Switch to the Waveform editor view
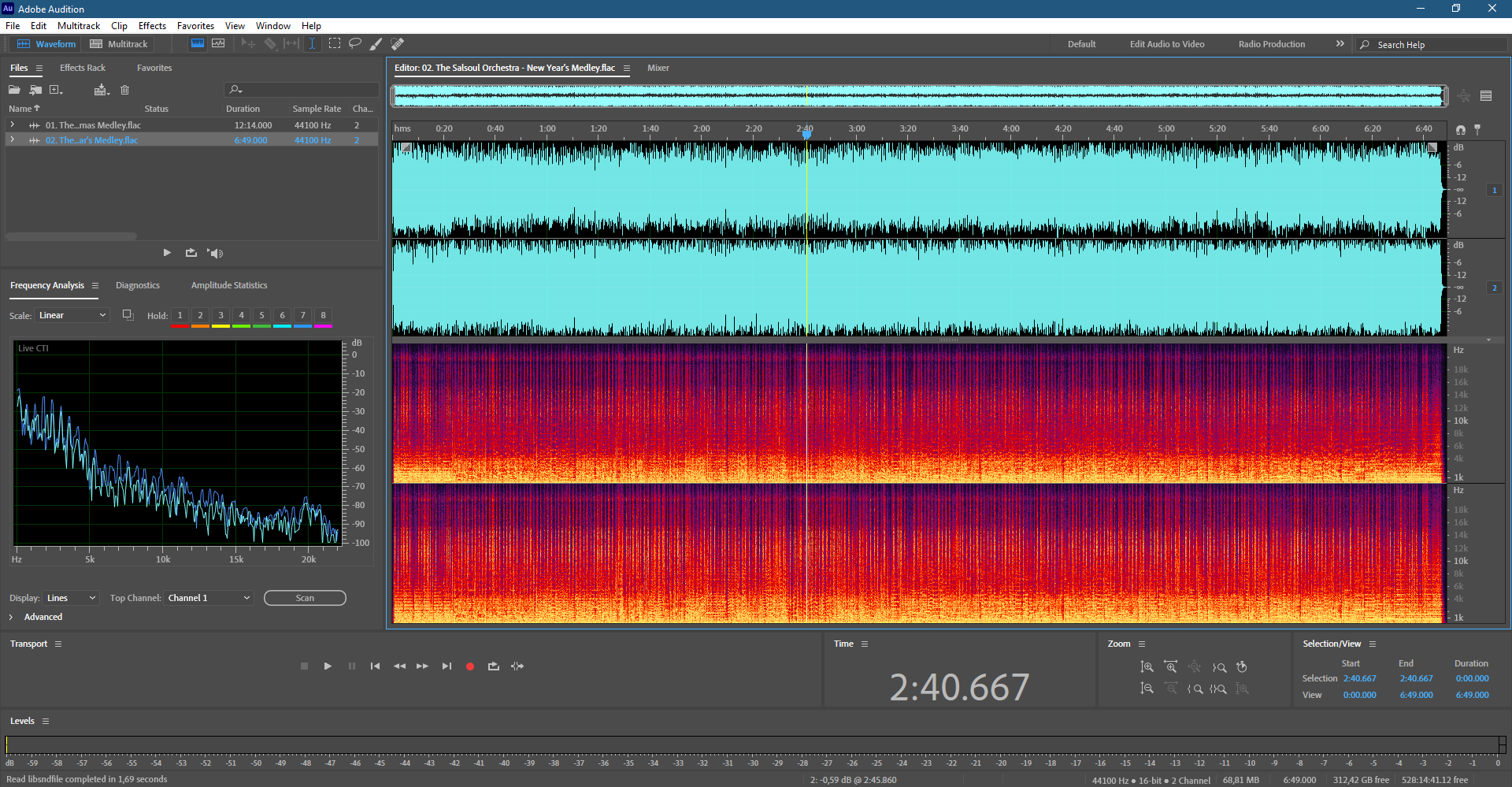This screenshot has width=1512, height=787. click(47, 44)
